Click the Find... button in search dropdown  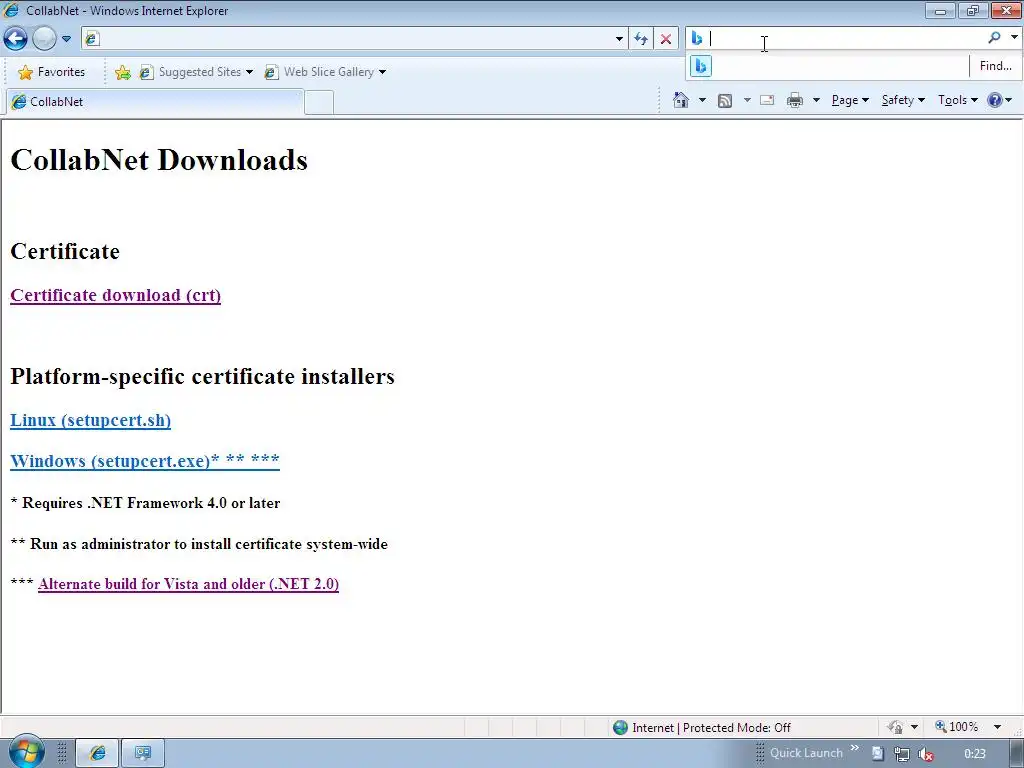click(x=995, y=66)
